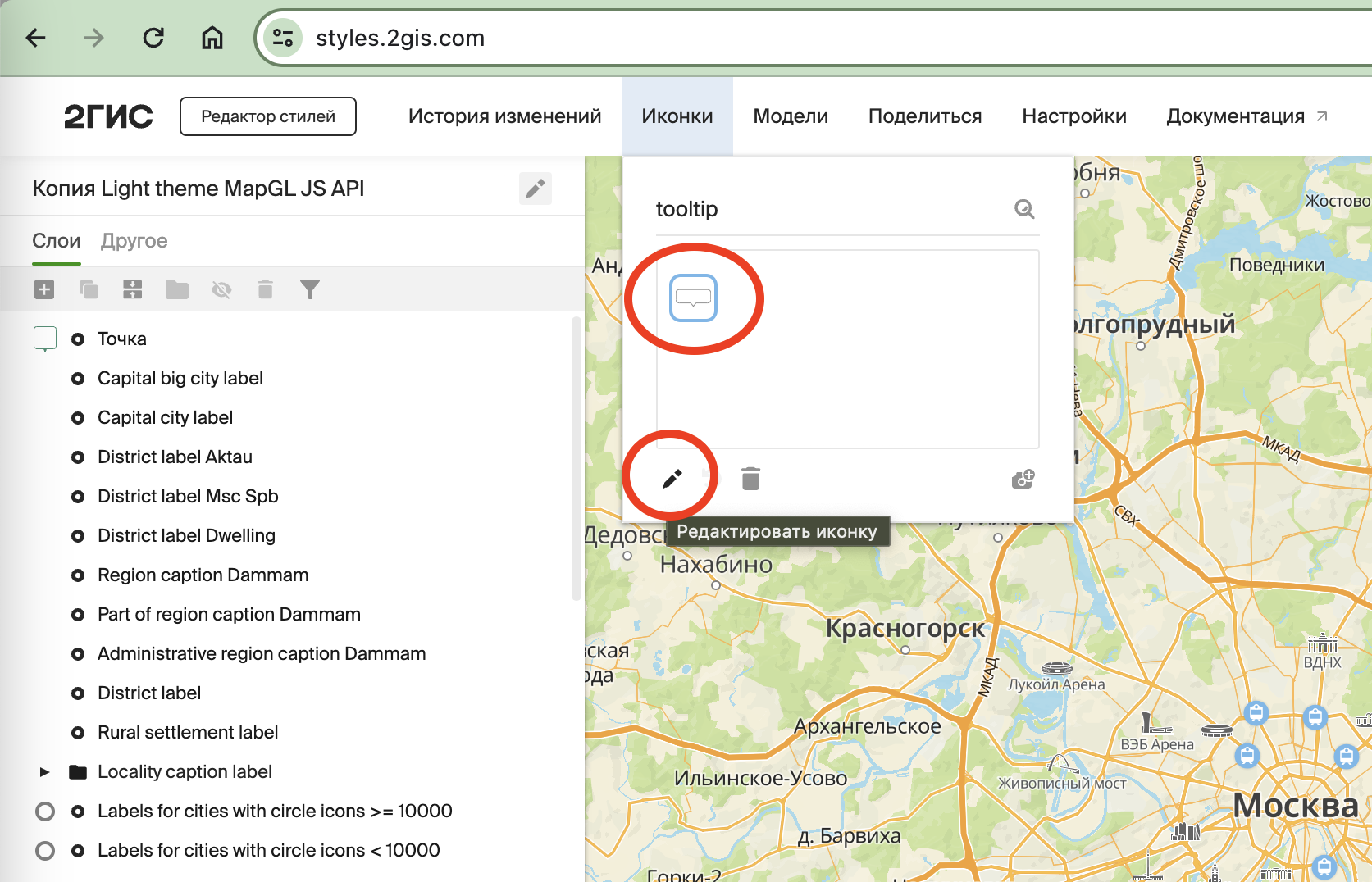This screenshot has width=1372, height=882.
Task: Delete the selected icon with trash button
Action: (750, 479)
